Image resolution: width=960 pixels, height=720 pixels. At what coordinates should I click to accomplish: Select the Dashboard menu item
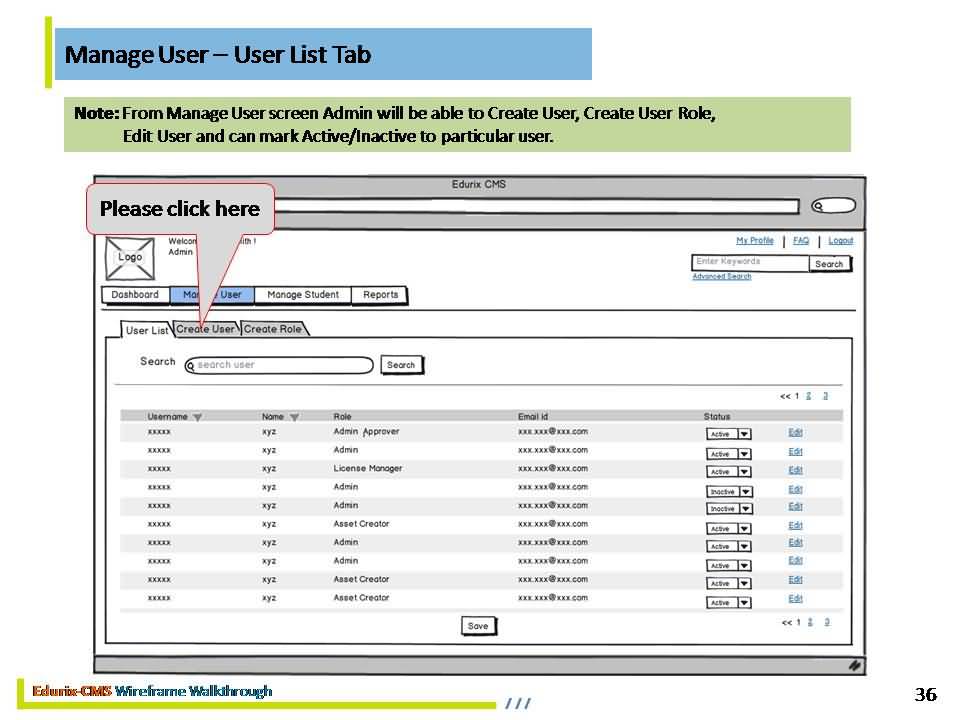pyautogui.click(x=135, y=295)
